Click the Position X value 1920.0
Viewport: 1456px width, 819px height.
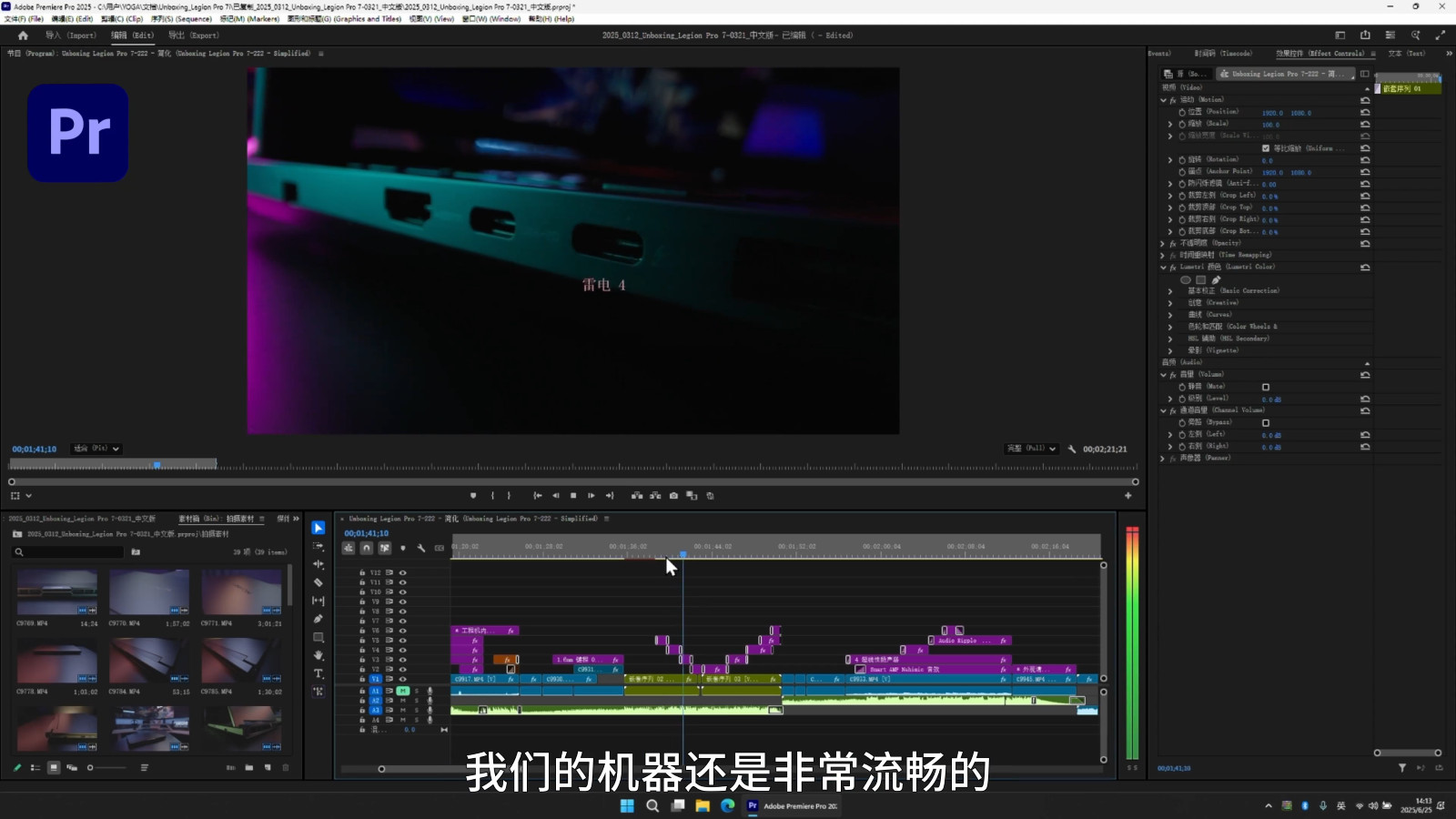pyautogui.click(x=1271, y=113)
